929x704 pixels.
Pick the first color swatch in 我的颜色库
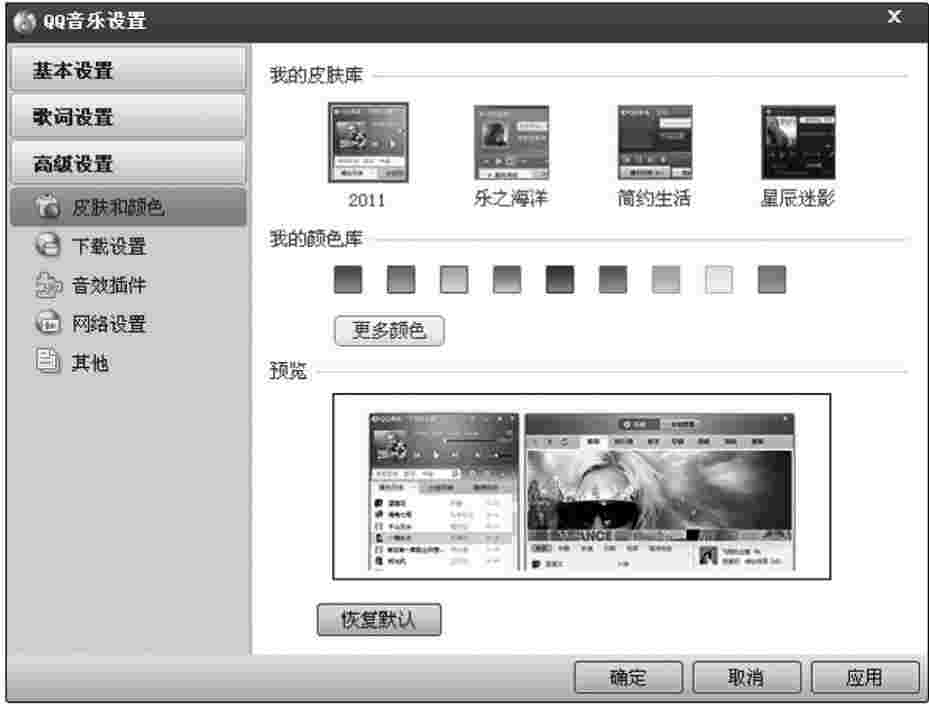click(x=347, y=279)
